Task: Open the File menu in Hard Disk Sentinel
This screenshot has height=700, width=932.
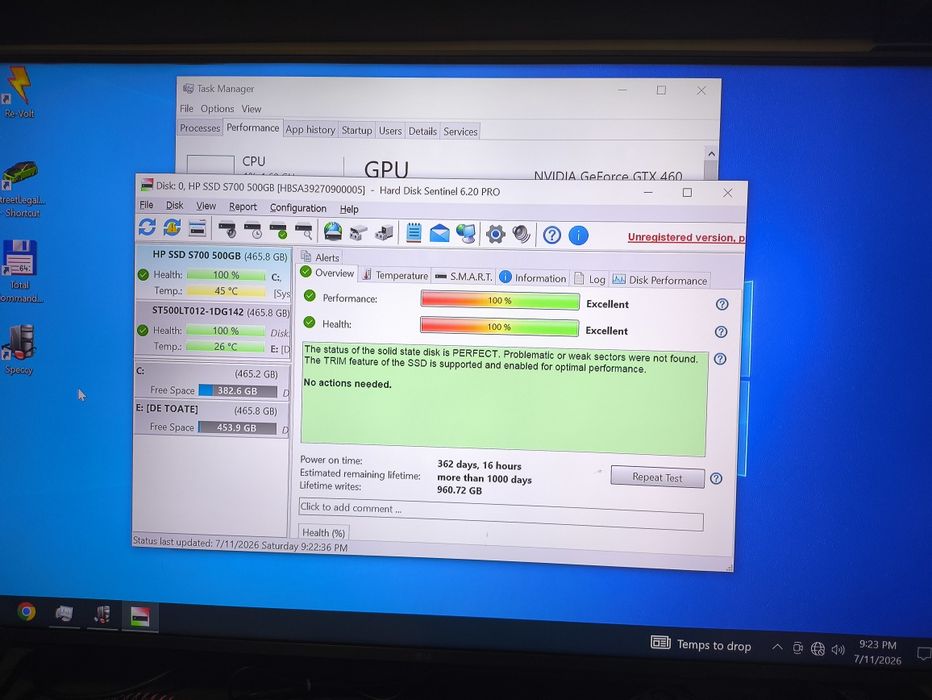Action: click(146, 205)
